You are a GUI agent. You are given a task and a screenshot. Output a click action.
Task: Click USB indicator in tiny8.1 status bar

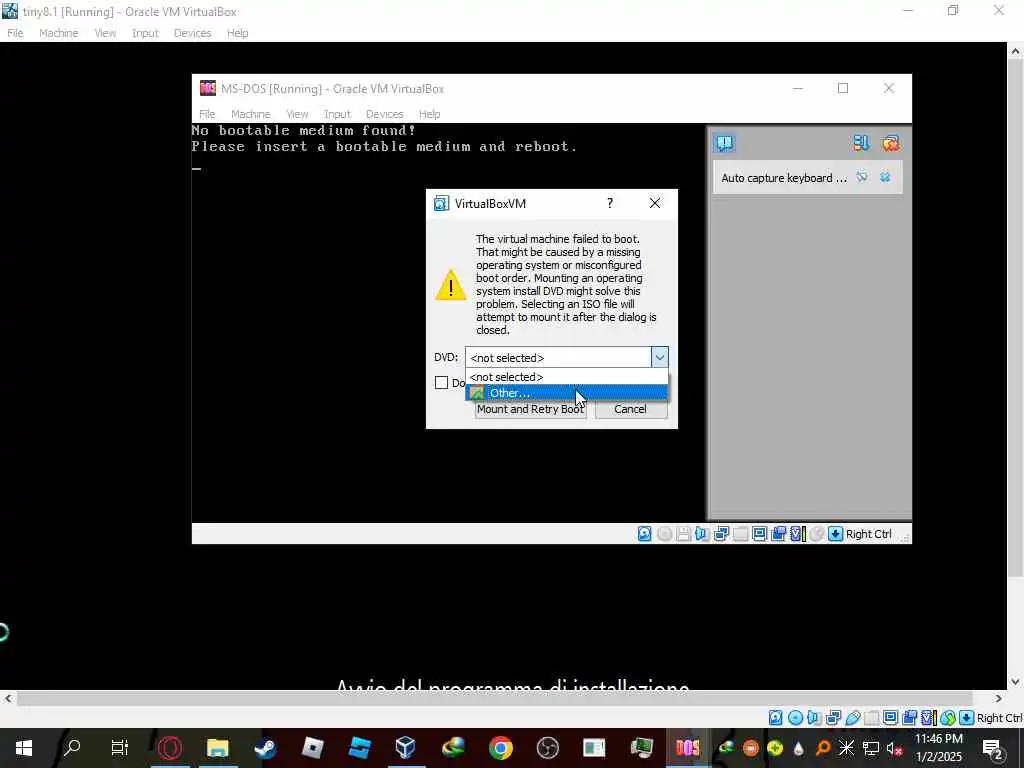pyautogui.click(x=852, y=718)
